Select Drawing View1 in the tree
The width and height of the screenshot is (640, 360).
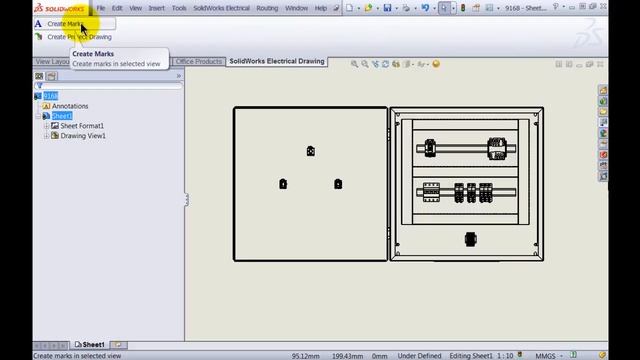coord(83,136)
